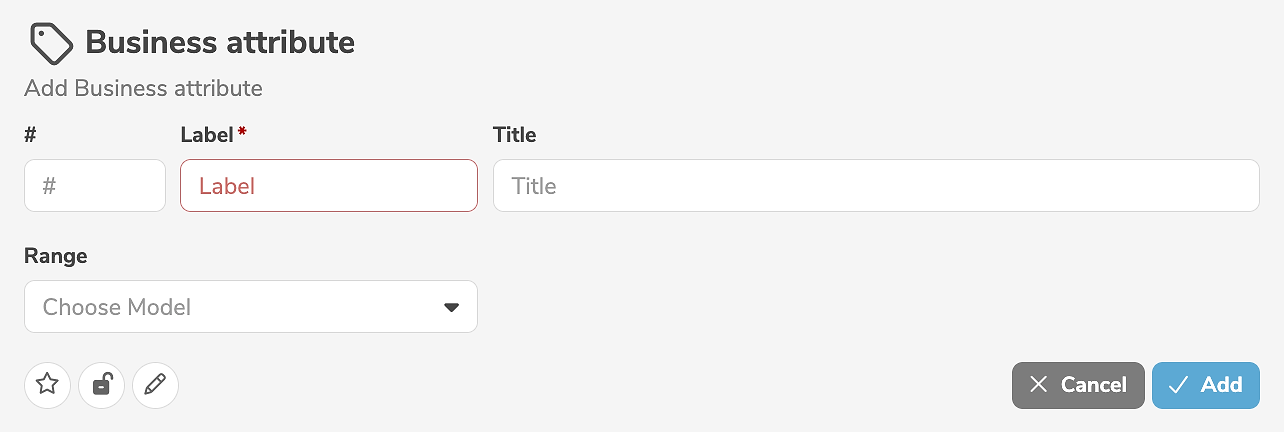Click the pencil edit icon button
This screenshot has height=432, width=1284.
tap(155, 385)
